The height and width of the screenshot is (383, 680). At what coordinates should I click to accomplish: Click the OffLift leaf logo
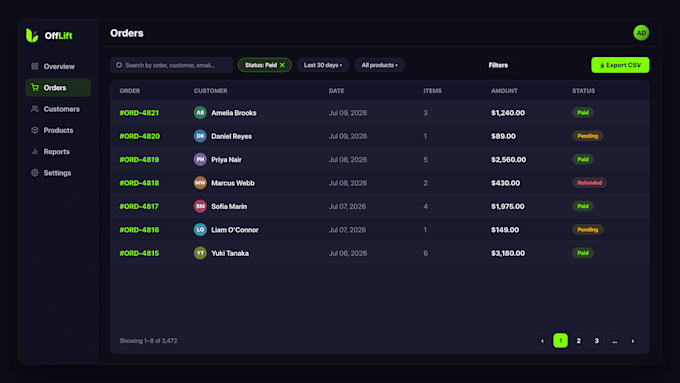[32, 35]
